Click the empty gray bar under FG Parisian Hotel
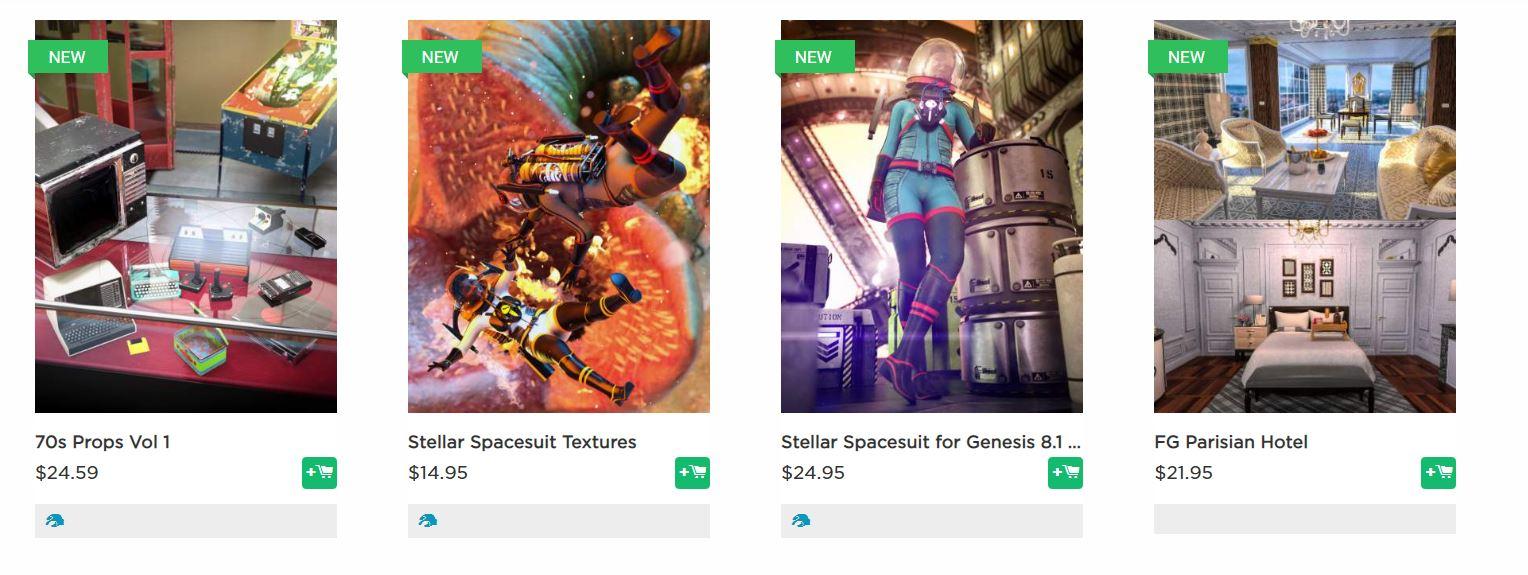1528x575 pixels. coord(1305,519)
